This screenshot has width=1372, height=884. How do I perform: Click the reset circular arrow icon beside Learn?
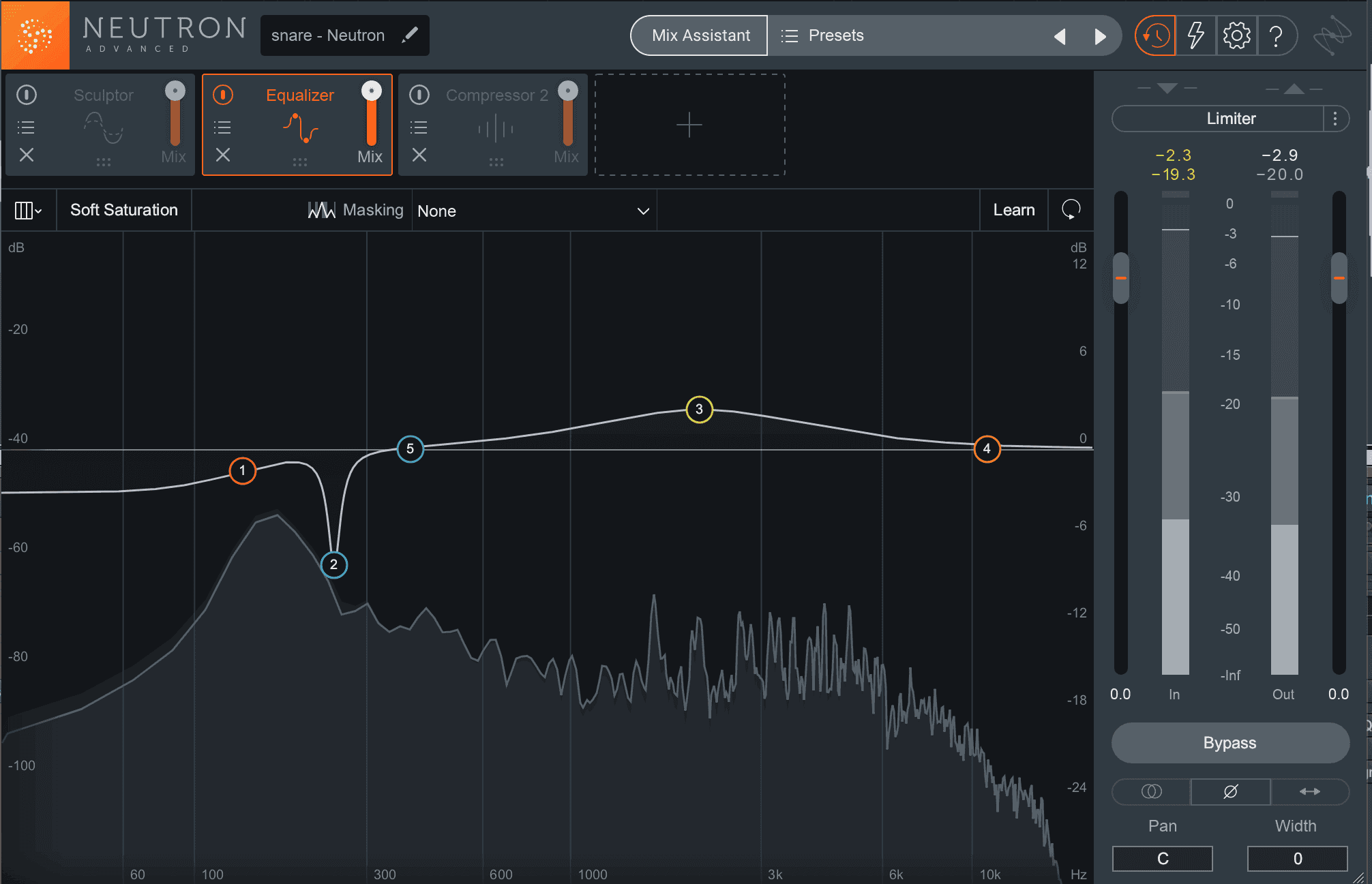[x=1071, y=210]
